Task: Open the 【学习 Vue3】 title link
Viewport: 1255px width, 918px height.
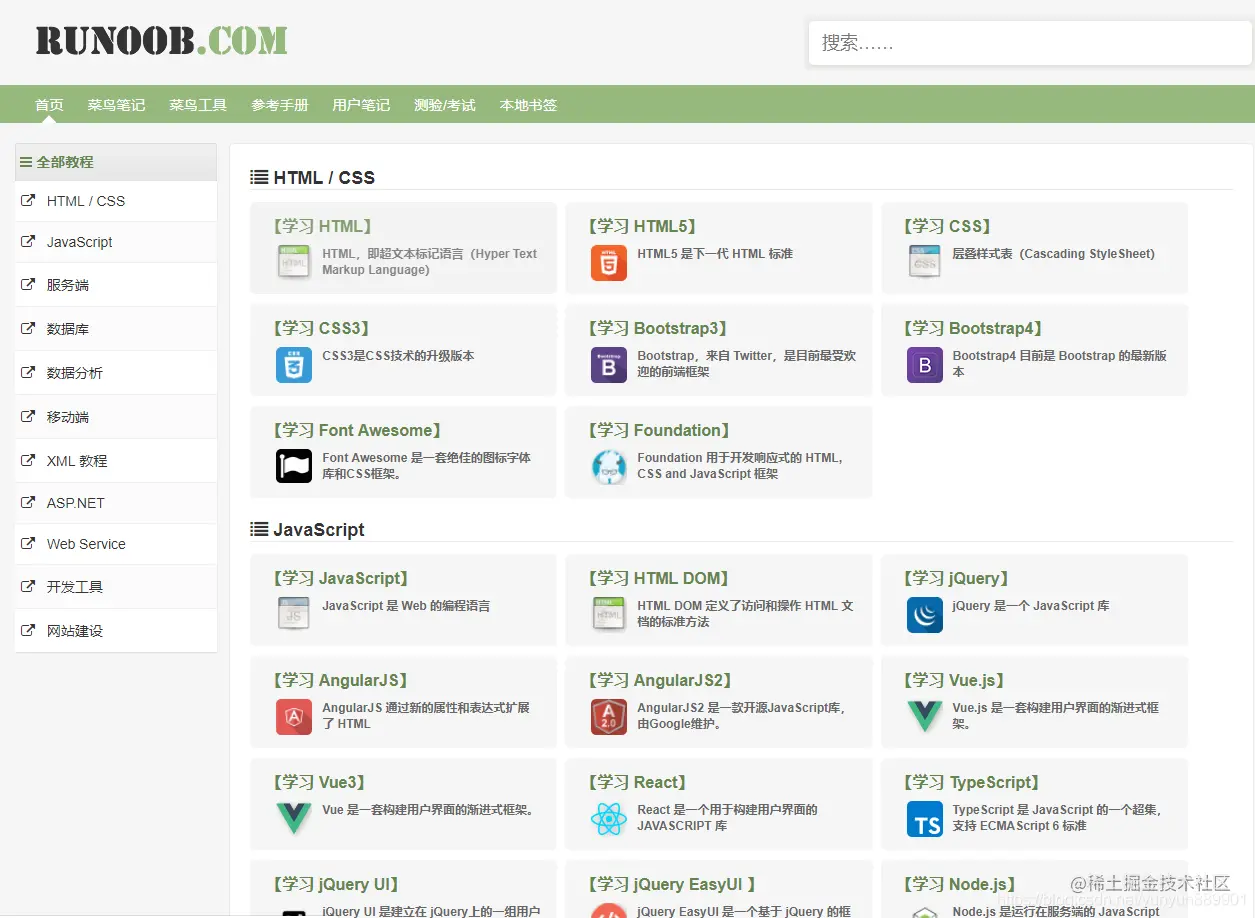Action: click(319, 782)
